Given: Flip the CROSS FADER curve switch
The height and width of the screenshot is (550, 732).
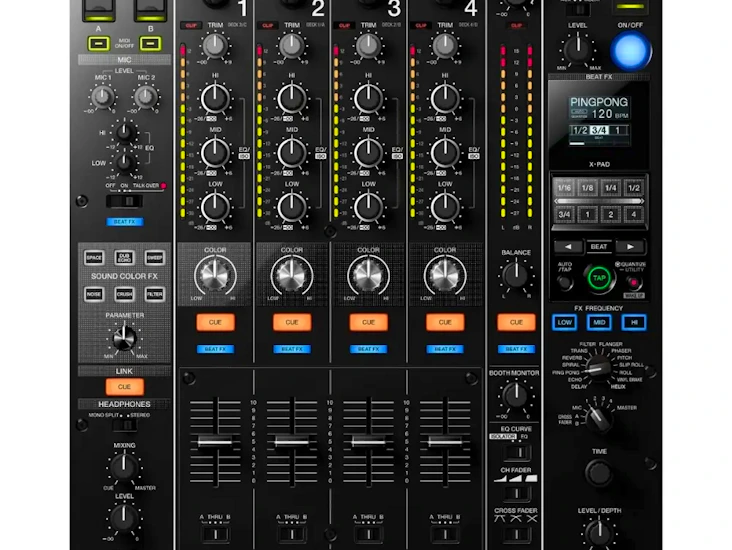Looking at the screenshot, I should point(516,534).
